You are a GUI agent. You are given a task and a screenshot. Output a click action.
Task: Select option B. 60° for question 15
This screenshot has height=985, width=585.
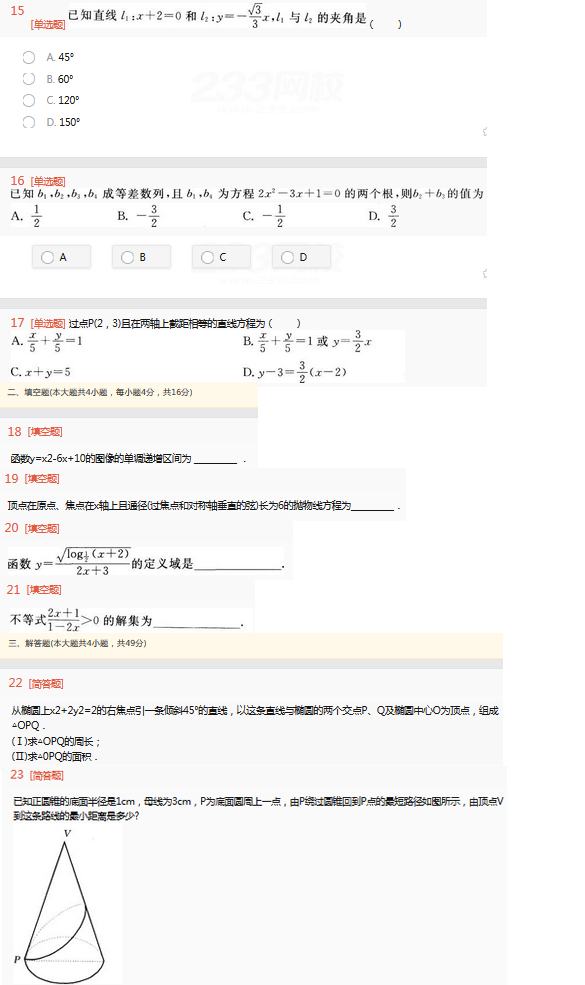29,79
